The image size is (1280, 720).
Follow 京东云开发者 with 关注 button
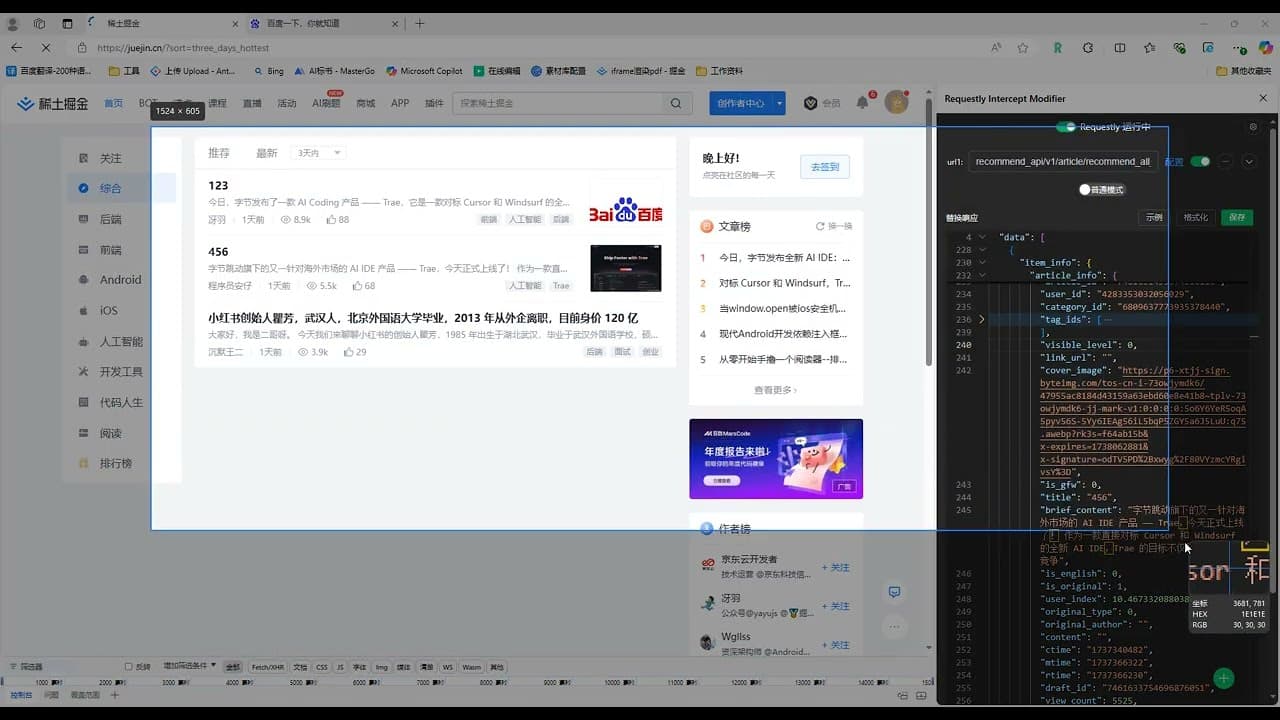835,567
